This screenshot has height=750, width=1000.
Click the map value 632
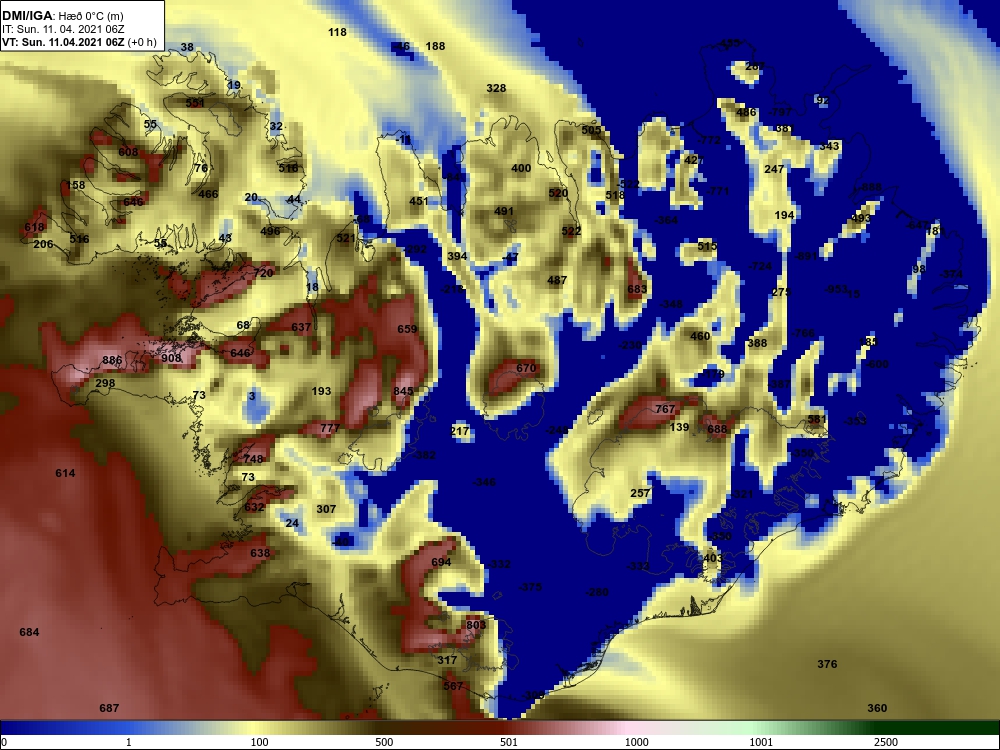pyautogui.click(x=254, y=507)
